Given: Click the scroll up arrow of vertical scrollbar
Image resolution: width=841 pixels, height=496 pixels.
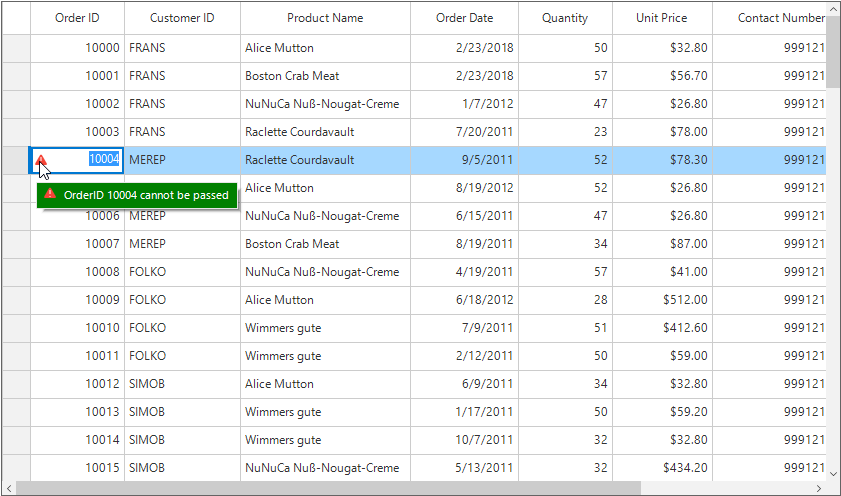Looking at the screenshot, I should pos(833,9).
